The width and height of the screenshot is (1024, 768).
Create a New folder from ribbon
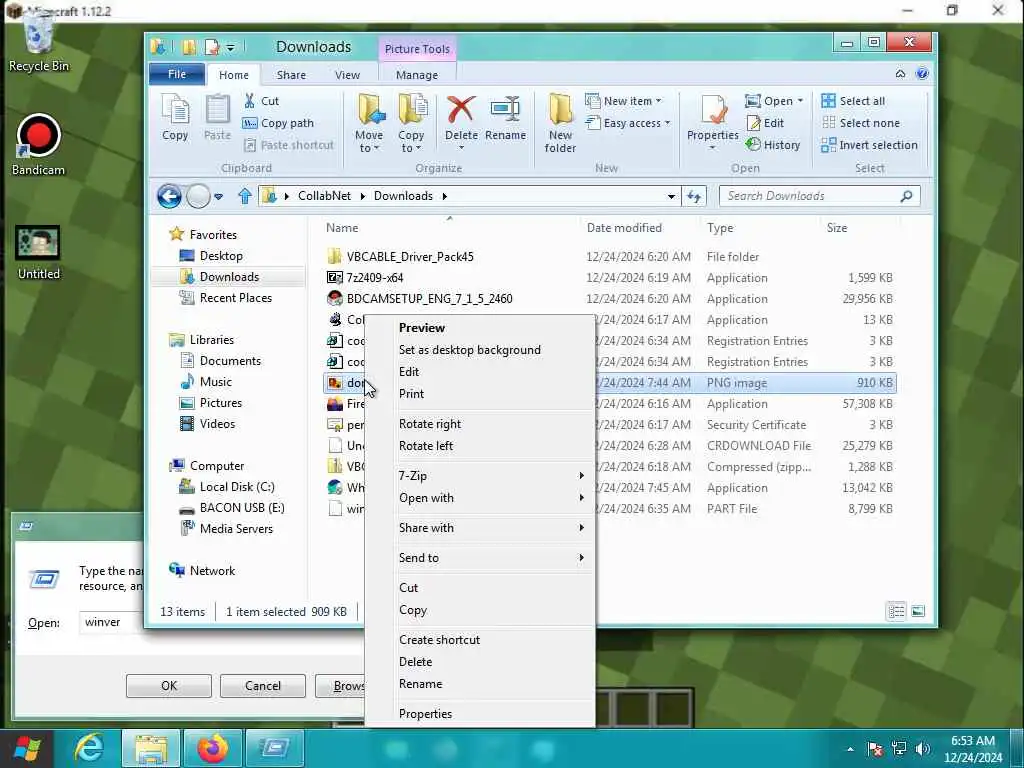[x=560, y=123]
